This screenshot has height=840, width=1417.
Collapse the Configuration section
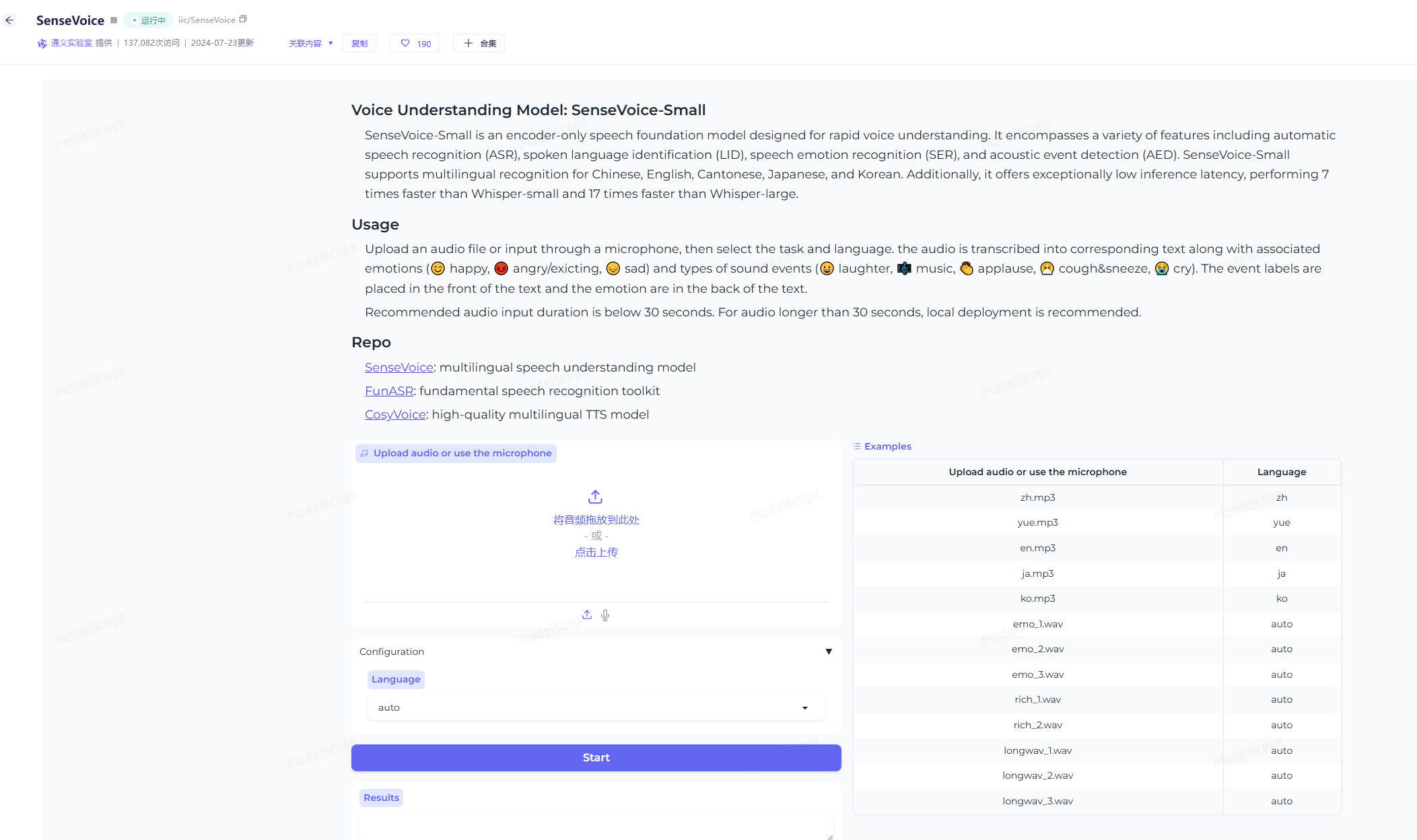pos(829,652)
